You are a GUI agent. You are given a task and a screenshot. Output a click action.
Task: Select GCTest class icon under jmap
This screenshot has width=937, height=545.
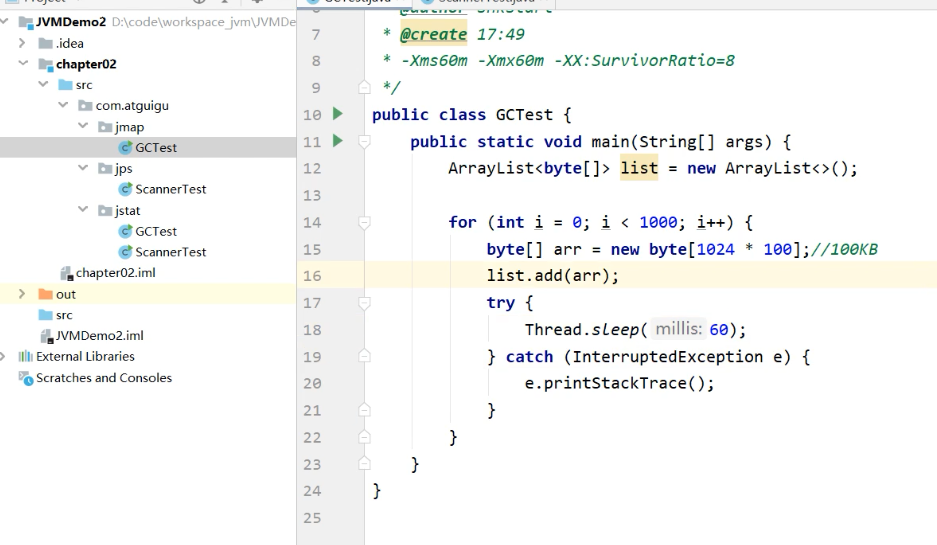(x=125, y=148)
